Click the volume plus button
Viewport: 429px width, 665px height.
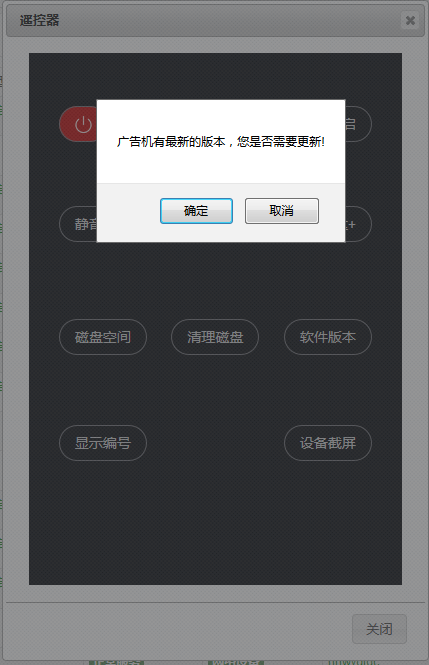point(358,224)
